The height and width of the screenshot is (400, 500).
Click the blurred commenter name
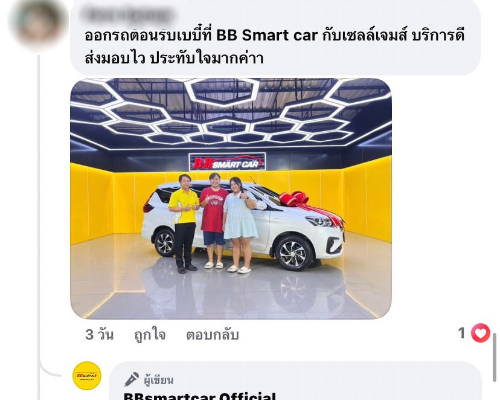(x=127, y=14)
